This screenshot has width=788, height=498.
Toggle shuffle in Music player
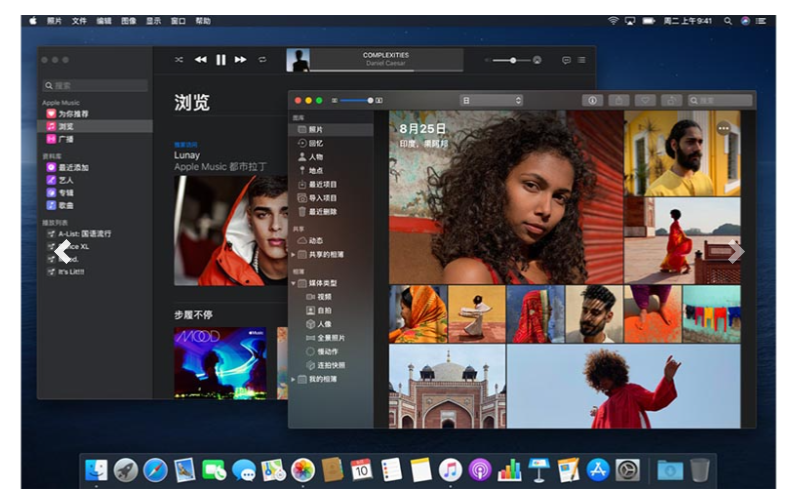pyautogui.click(x=179, y=60)
